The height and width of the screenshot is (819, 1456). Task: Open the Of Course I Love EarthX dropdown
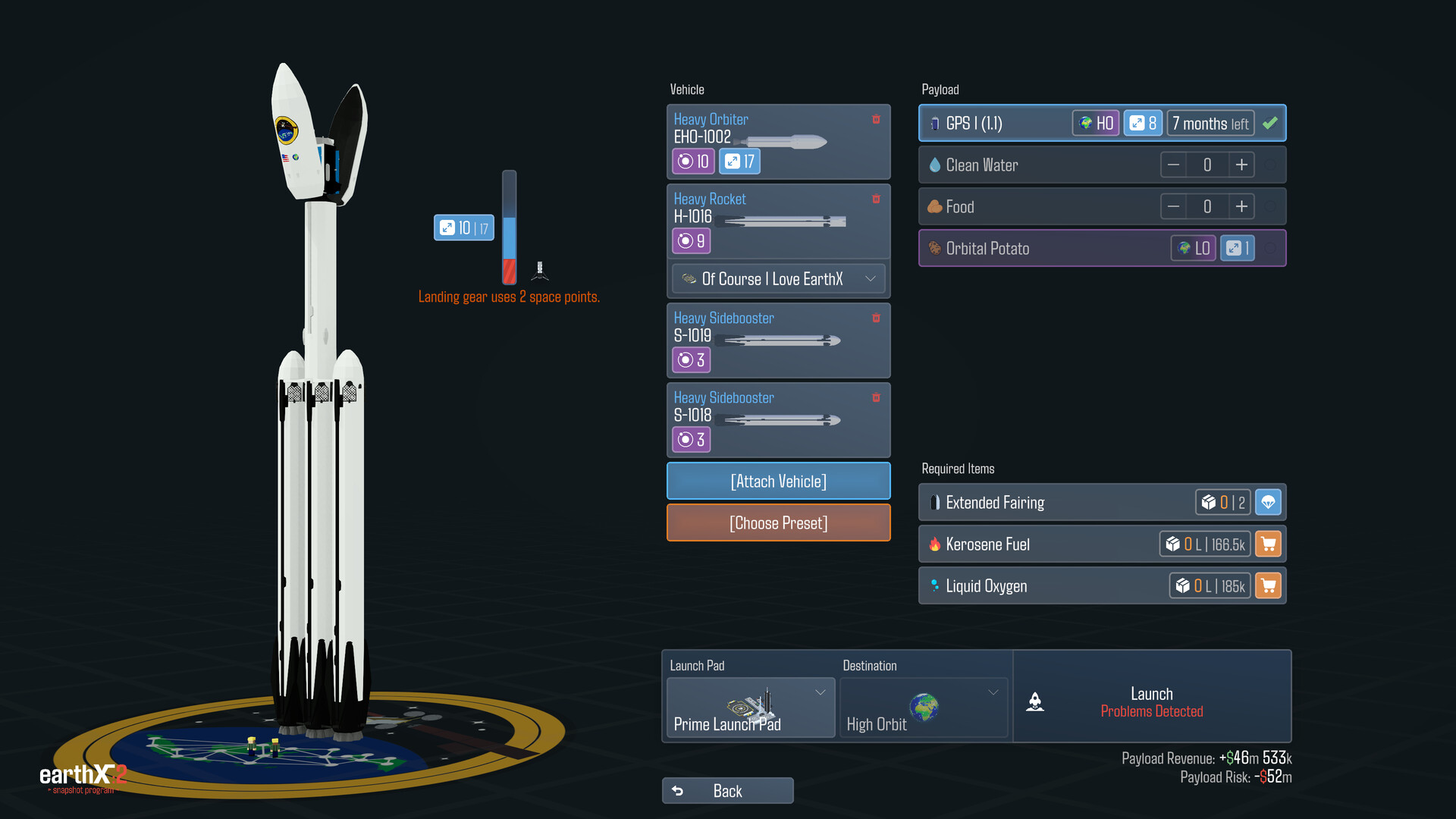pyautogui.click(x=779, y=279)
